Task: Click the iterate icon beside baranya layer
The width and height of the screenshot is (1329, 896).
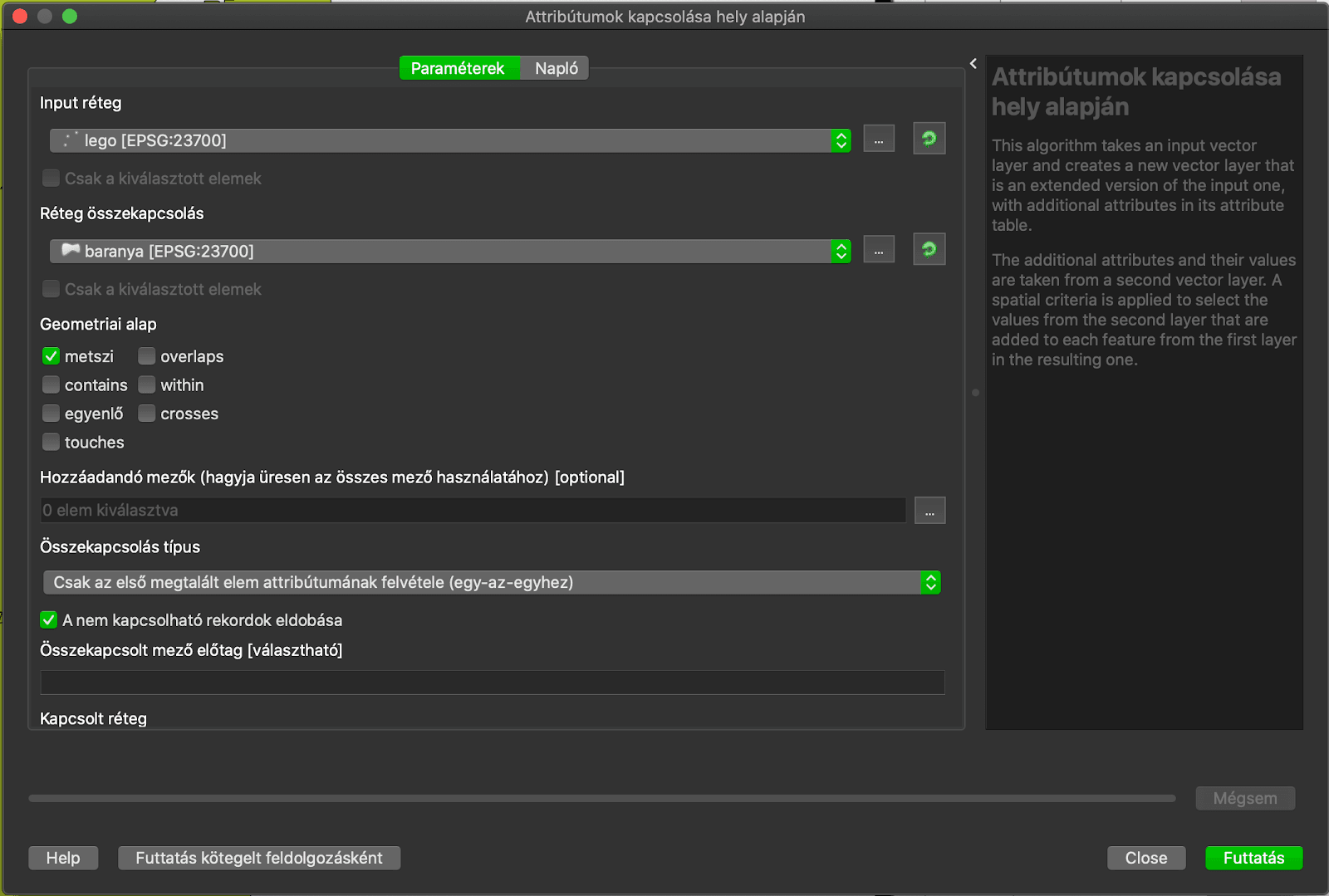Action: point(929,249)
